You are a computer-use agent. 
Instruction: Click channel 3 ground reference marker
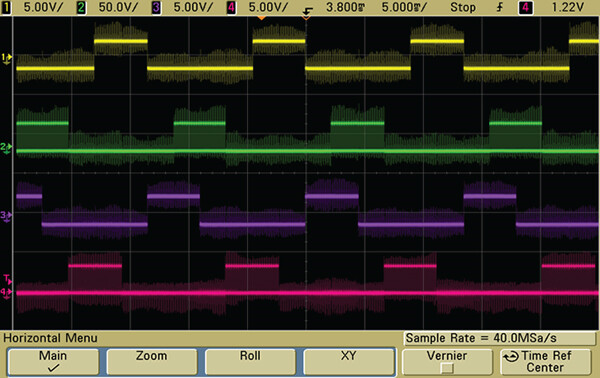pyautogui.click(x=6, y=216)
